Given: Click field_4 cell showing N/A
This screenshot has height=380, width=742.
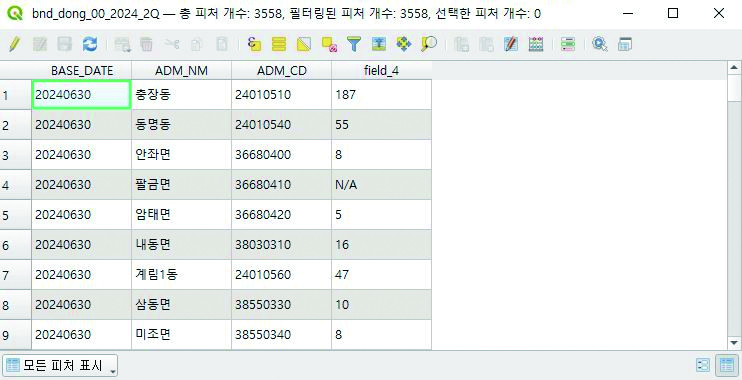Looking at the screenshot, I should tap(381, 185).
